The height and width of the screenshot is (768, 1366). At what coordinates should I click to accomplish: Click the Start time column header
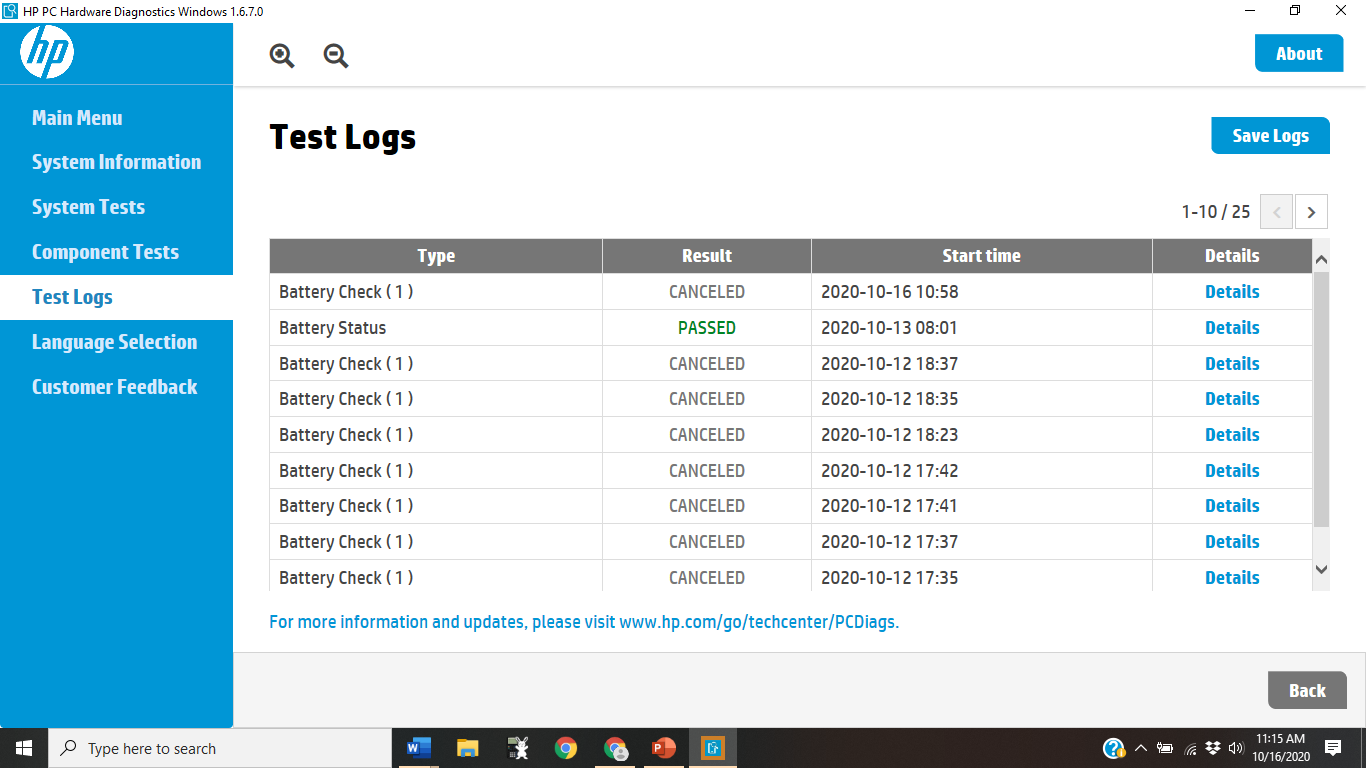coord(982,256)
